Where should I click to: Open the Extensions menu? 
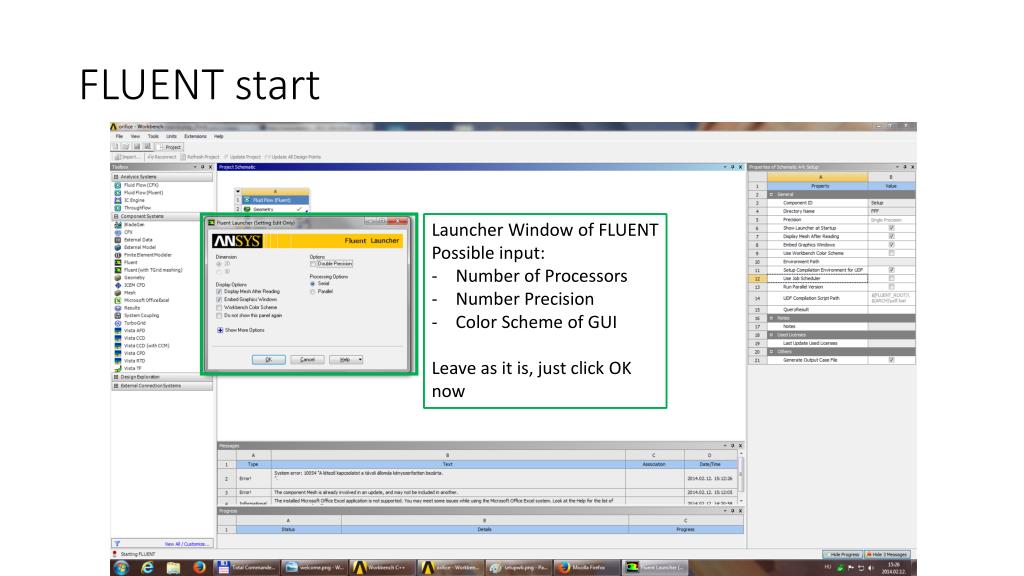pos(195,136)
